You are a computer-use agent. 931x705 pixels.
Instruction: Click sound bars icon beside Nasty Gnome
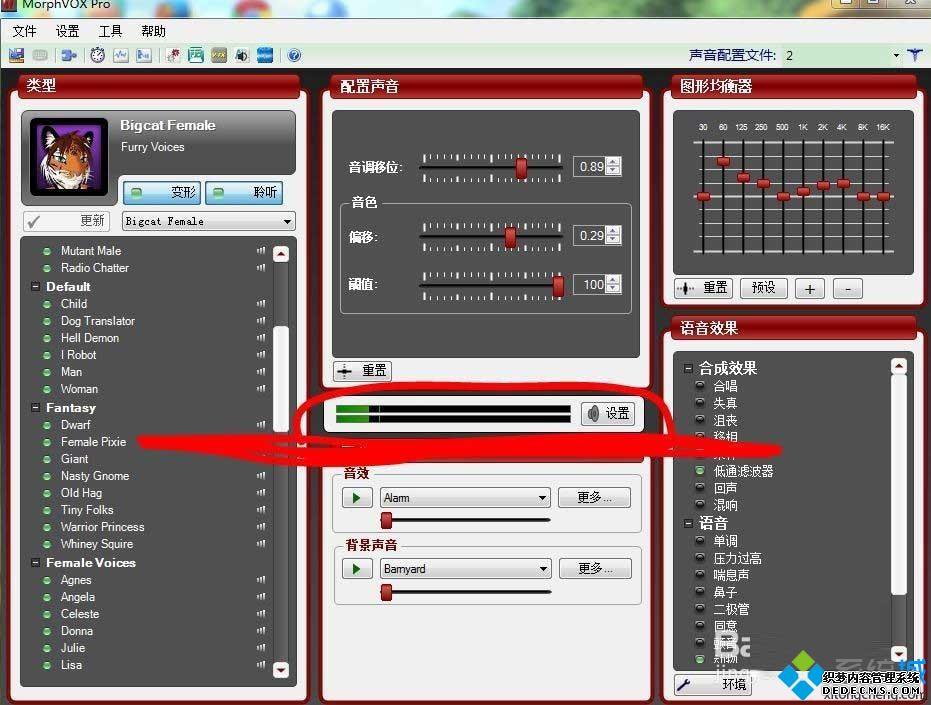[261, 476]
